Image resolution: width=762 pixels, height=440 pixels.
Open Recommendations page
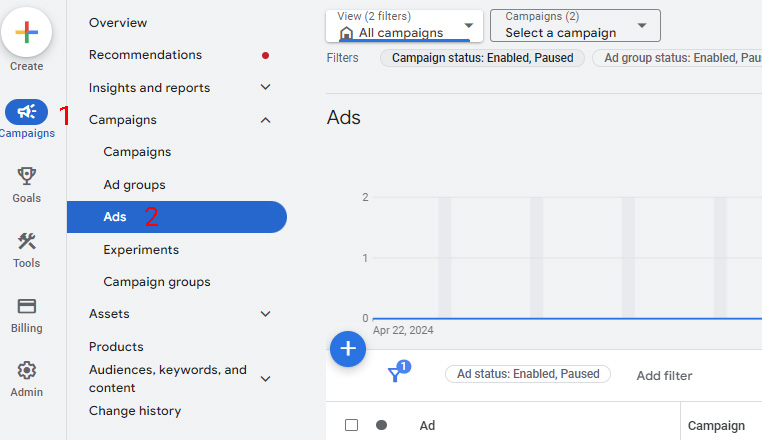(145, 54)
